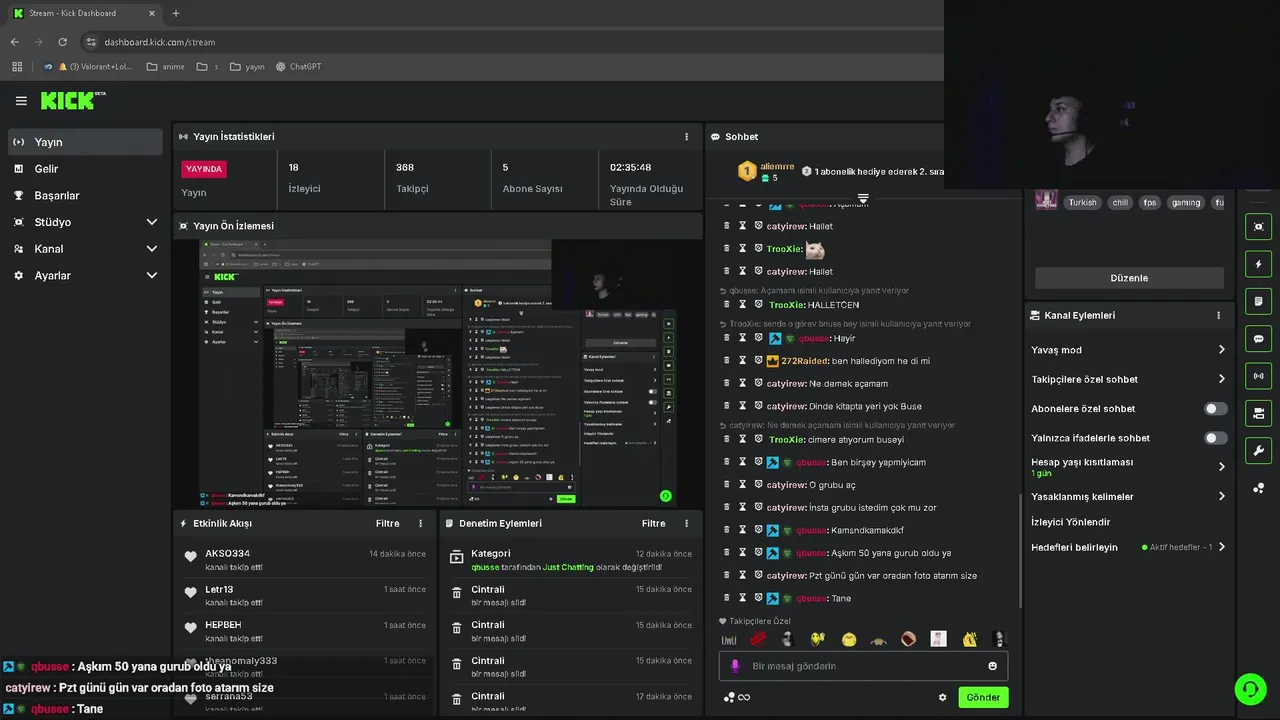Open chat settings gear next to Gönder
The image size is (1280, 720).
coord(942,697)
